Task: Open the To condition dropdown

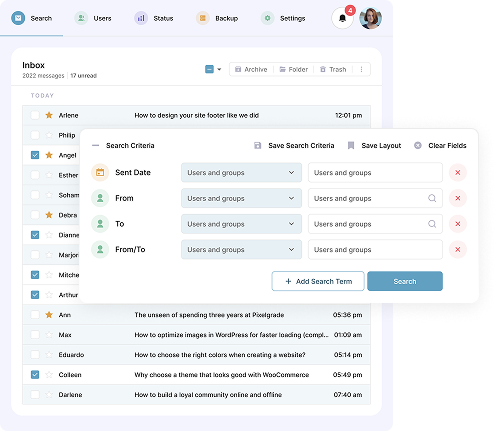Action: pos(241,224)
